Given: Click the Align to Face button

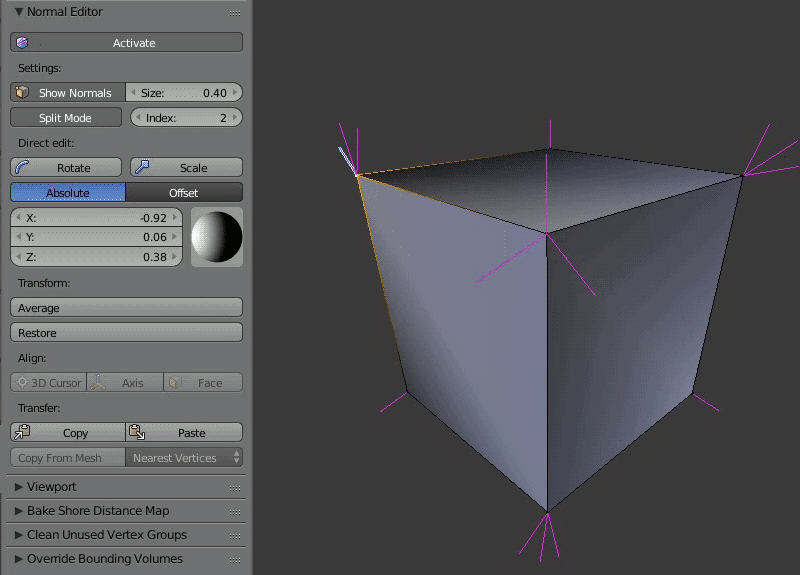Looking at the screenshot, I should click(x=203, y=382).
